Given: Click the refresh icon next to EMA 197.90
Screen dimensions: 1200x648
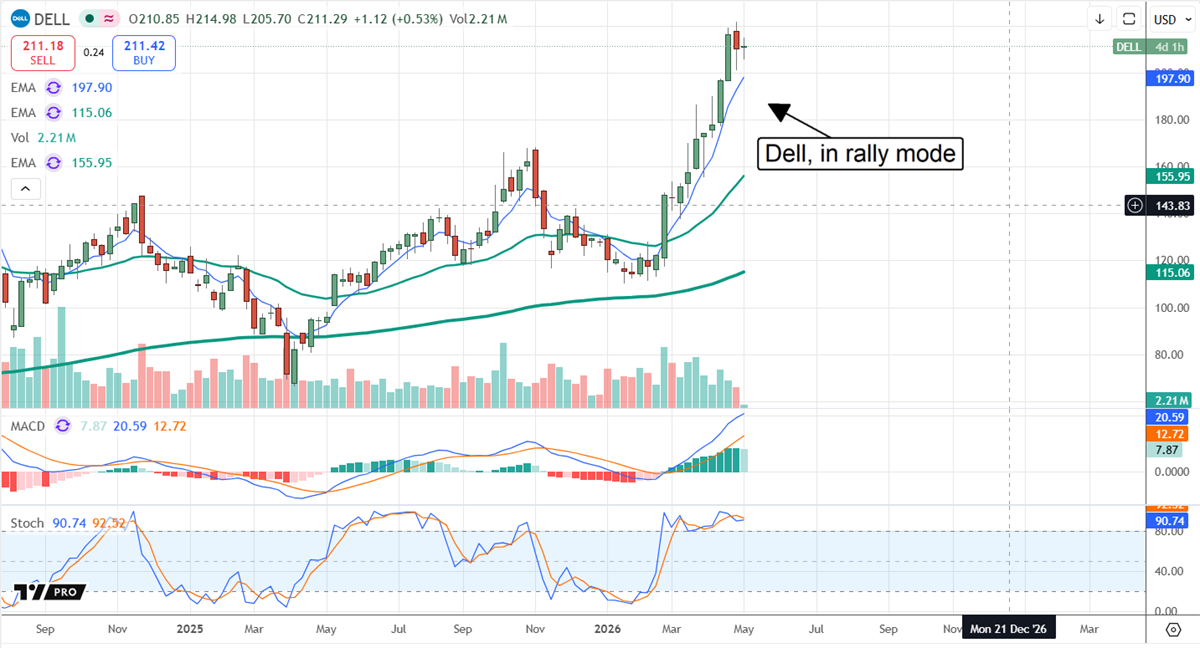Looking at the screenshot, I should tap(53, 88).
